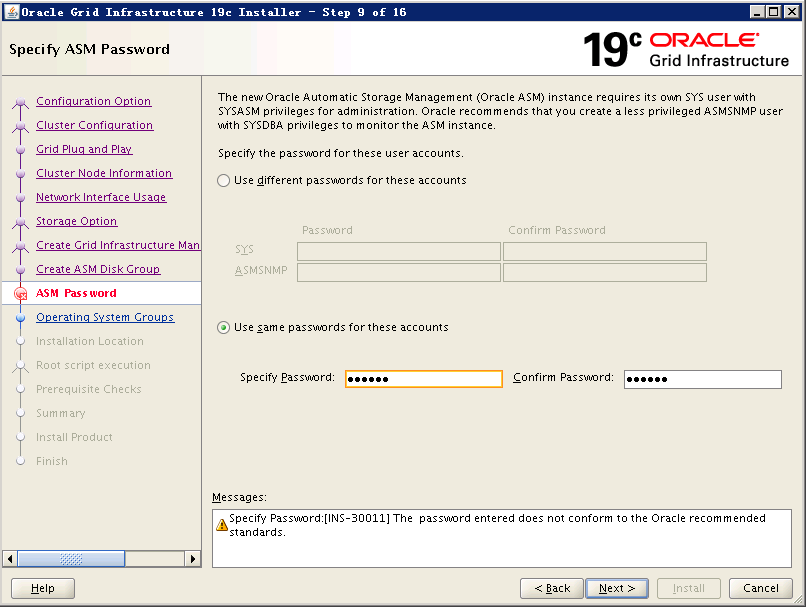
Task: Click the Java icon in title bar
Action: 11,11
